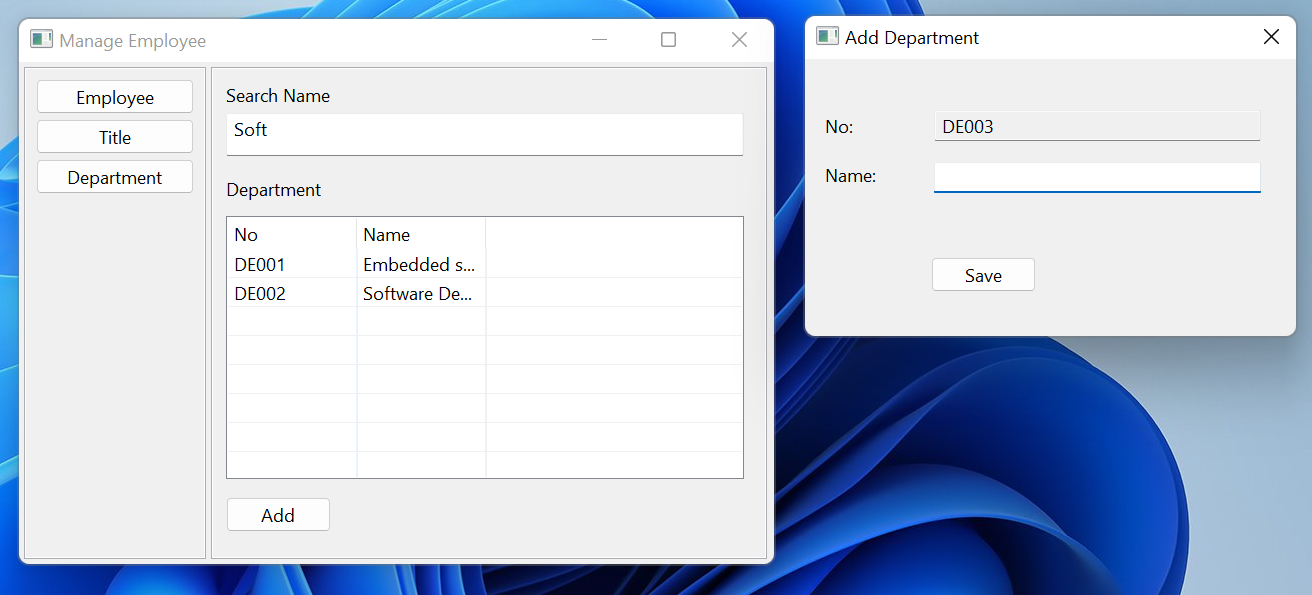Image resolution: width=1312 pixels, height=595 pixels.
Task: Minimize the Manage Employee window
Action: click(600, 40)
